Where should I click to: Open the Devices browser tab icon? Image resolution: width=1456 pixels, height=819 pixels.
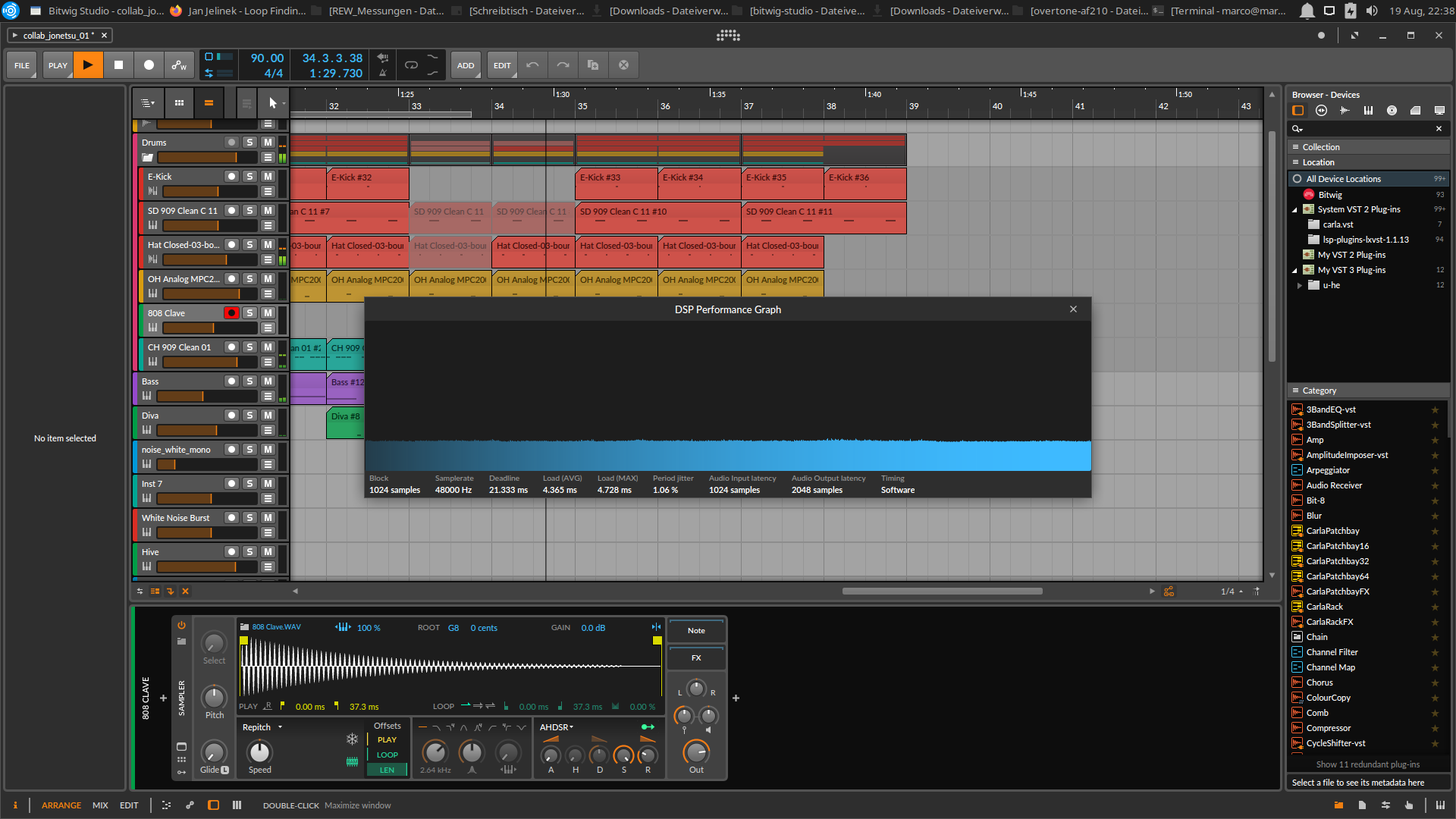click(1298, 111)
